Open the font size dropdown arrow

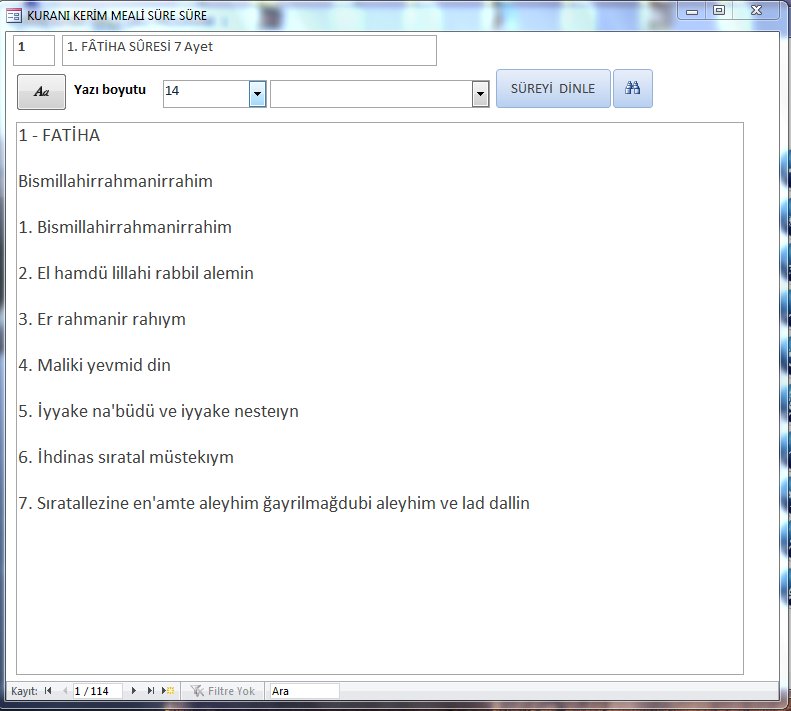(257, 94)
